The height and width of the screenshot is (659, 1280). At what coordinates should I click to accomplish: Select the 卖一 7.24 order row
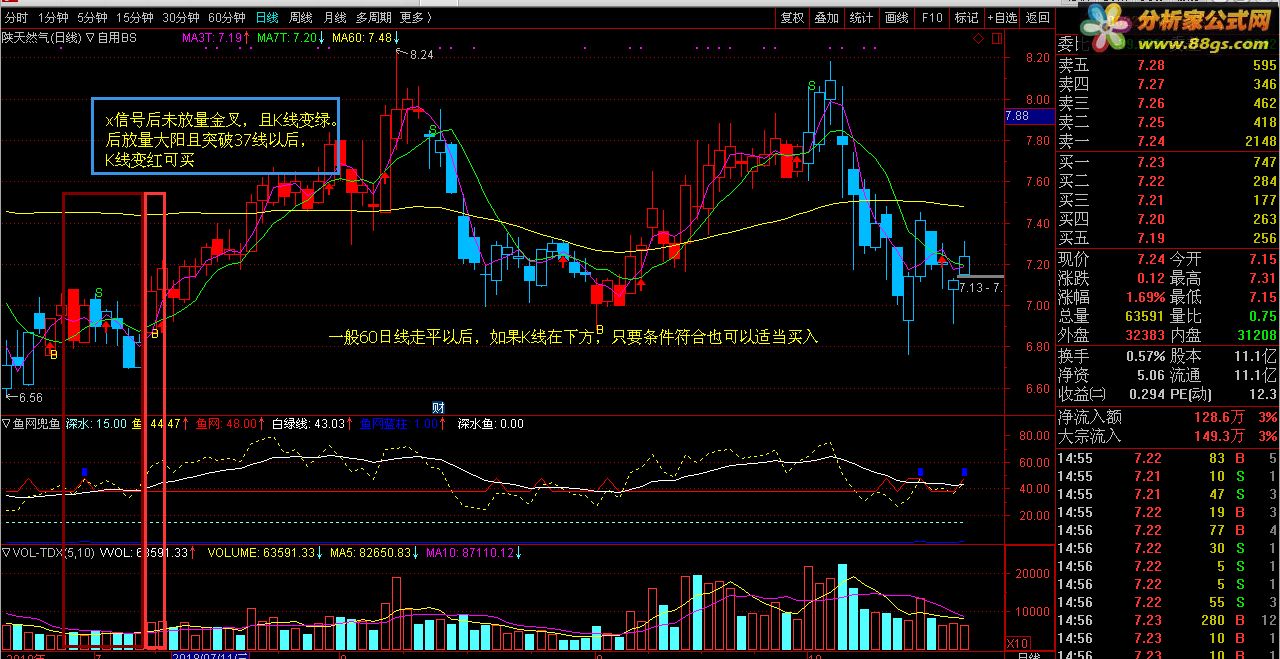click(1168, 141)
